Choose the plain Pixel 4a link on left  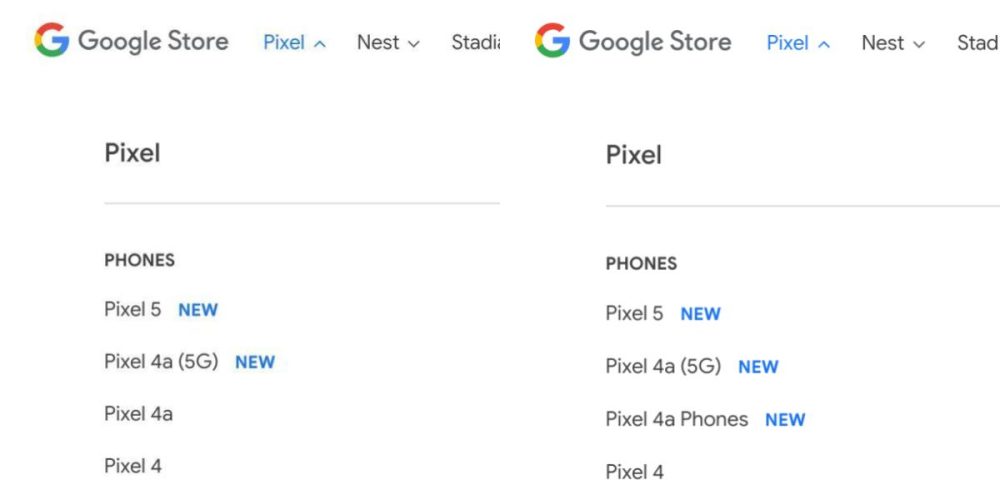tap(138, 414)
